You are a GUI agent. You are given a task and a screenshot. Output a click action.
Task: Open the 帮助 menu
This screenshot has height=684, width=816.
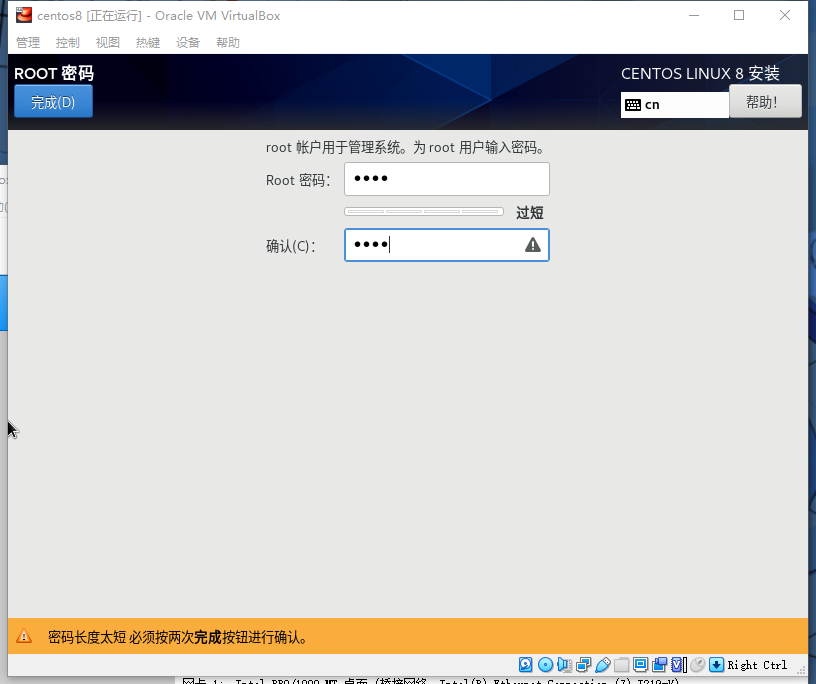[x=228, y=43]
